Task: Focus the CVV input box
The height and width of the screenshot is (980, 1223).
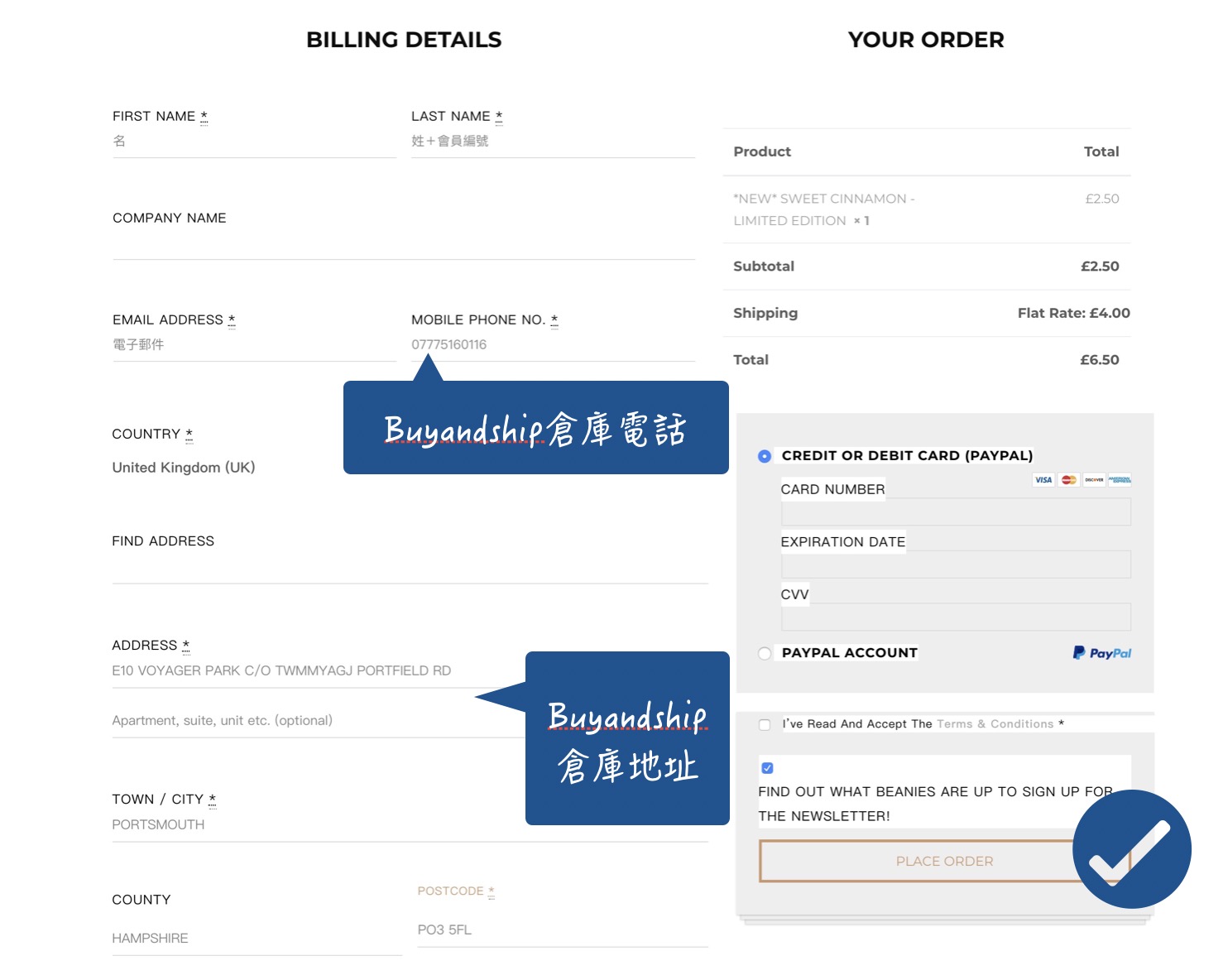Action: pos(955,617)
